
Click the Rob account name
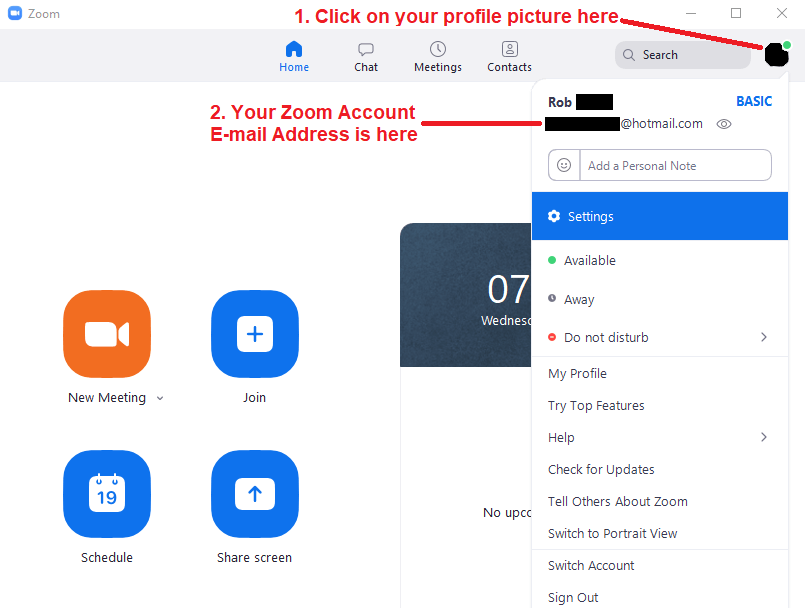click(560, 102)
